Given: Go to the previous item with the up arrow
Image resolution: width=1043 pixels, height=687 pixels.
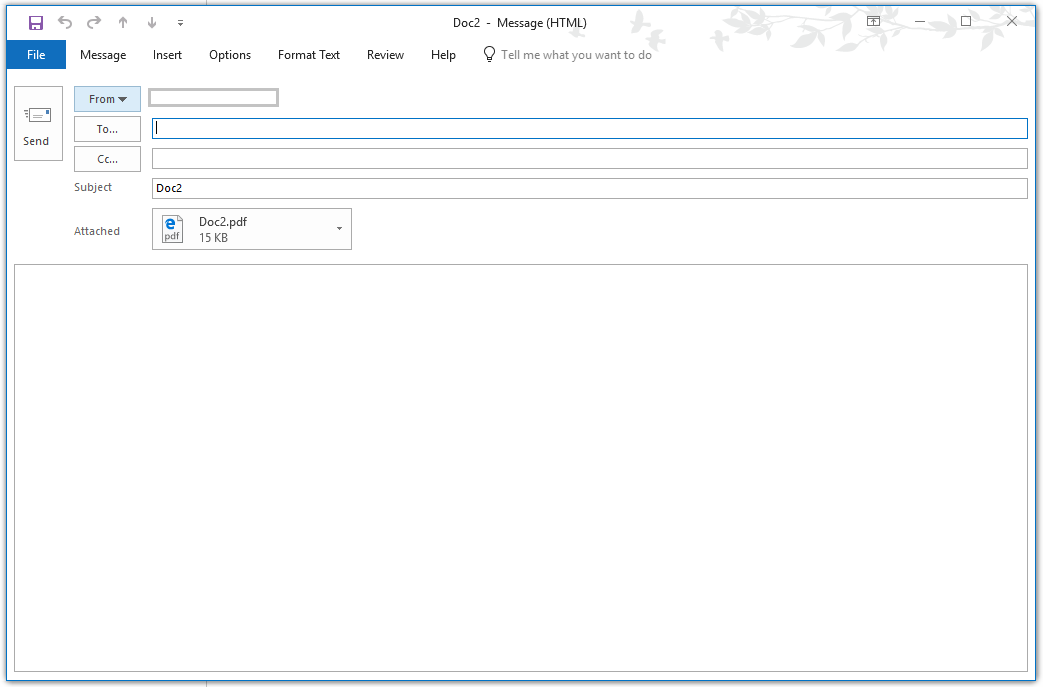Looking at the screenshot, I should (x=123, y=23).
